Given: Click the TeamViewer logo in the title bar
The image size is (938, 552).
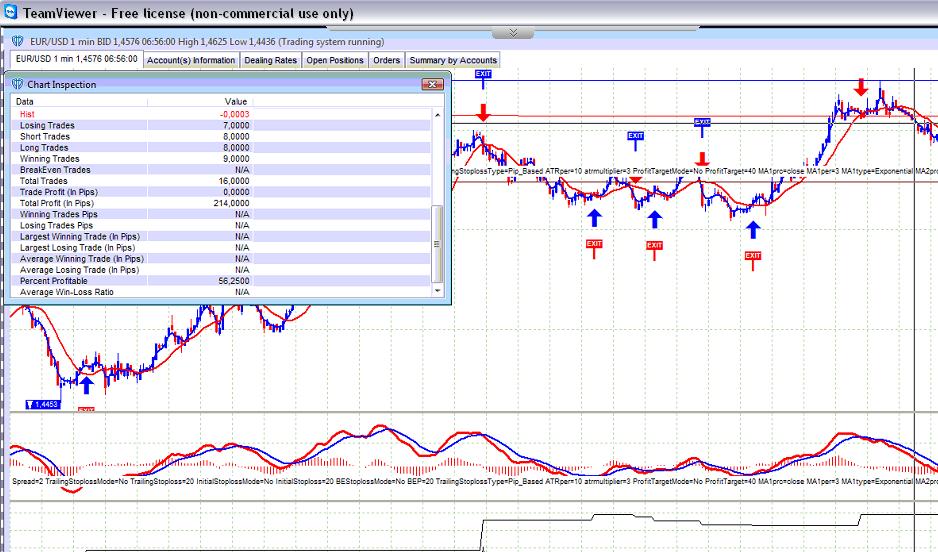Looking at the screenshot, I should click(x=11, y=11).
